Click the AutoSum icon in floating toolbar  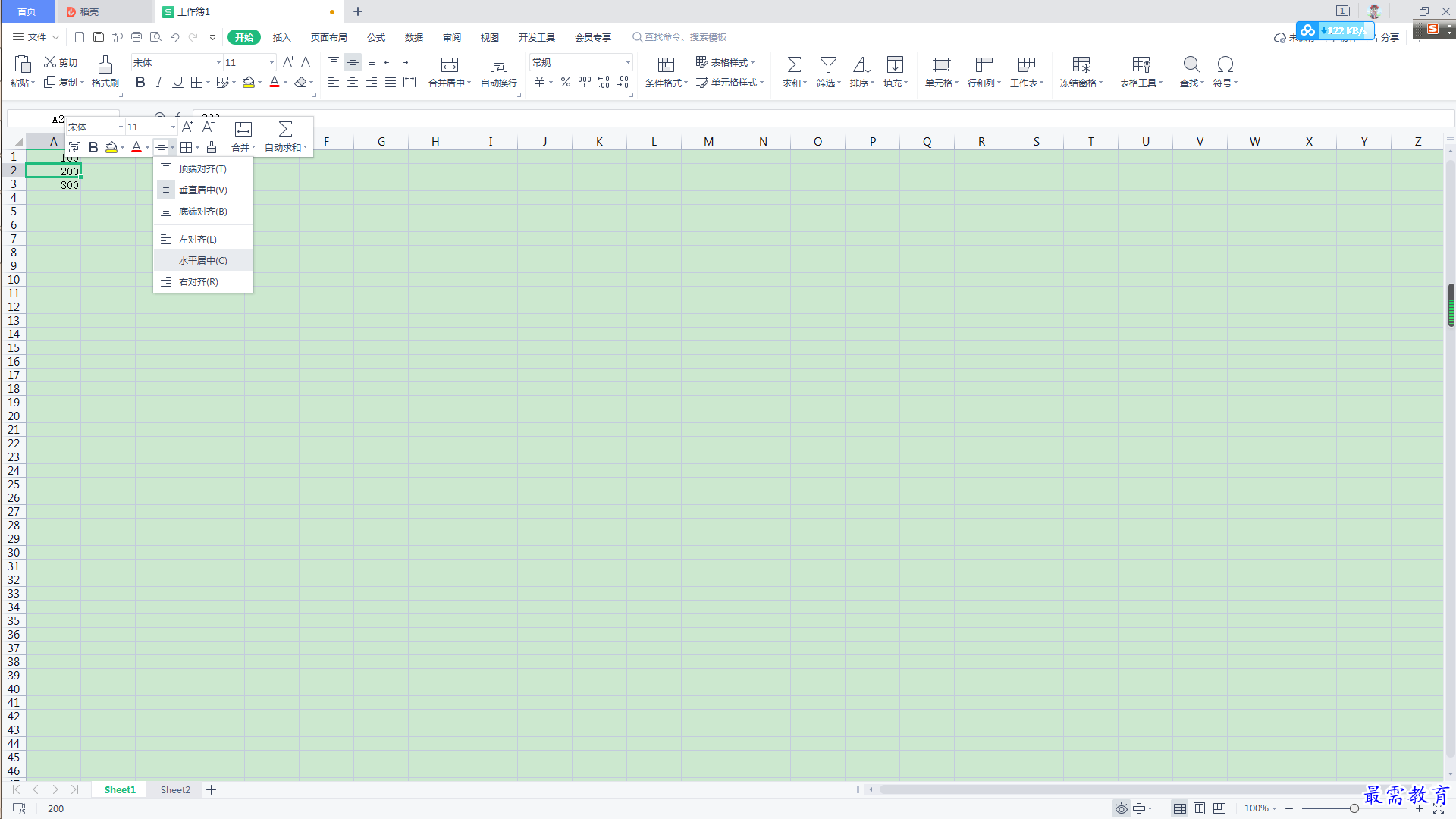coord(285,129)
